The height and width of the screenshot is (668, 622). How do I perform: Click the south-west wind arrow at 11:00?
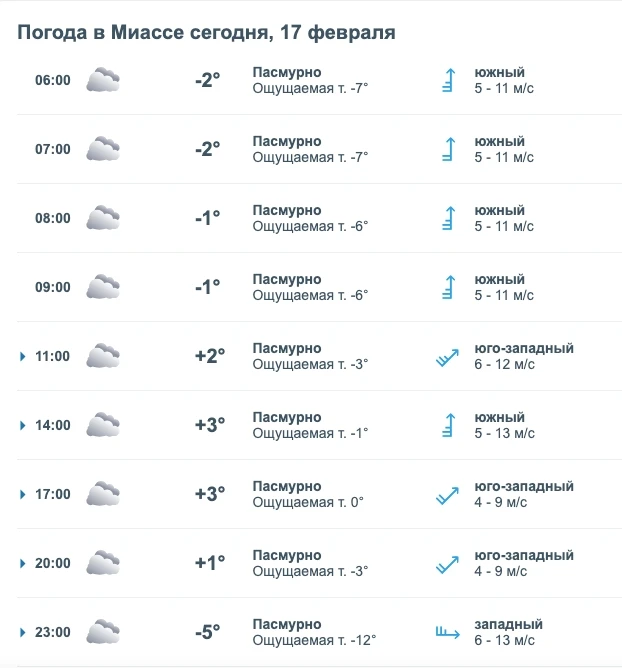(x=447, y=357)
